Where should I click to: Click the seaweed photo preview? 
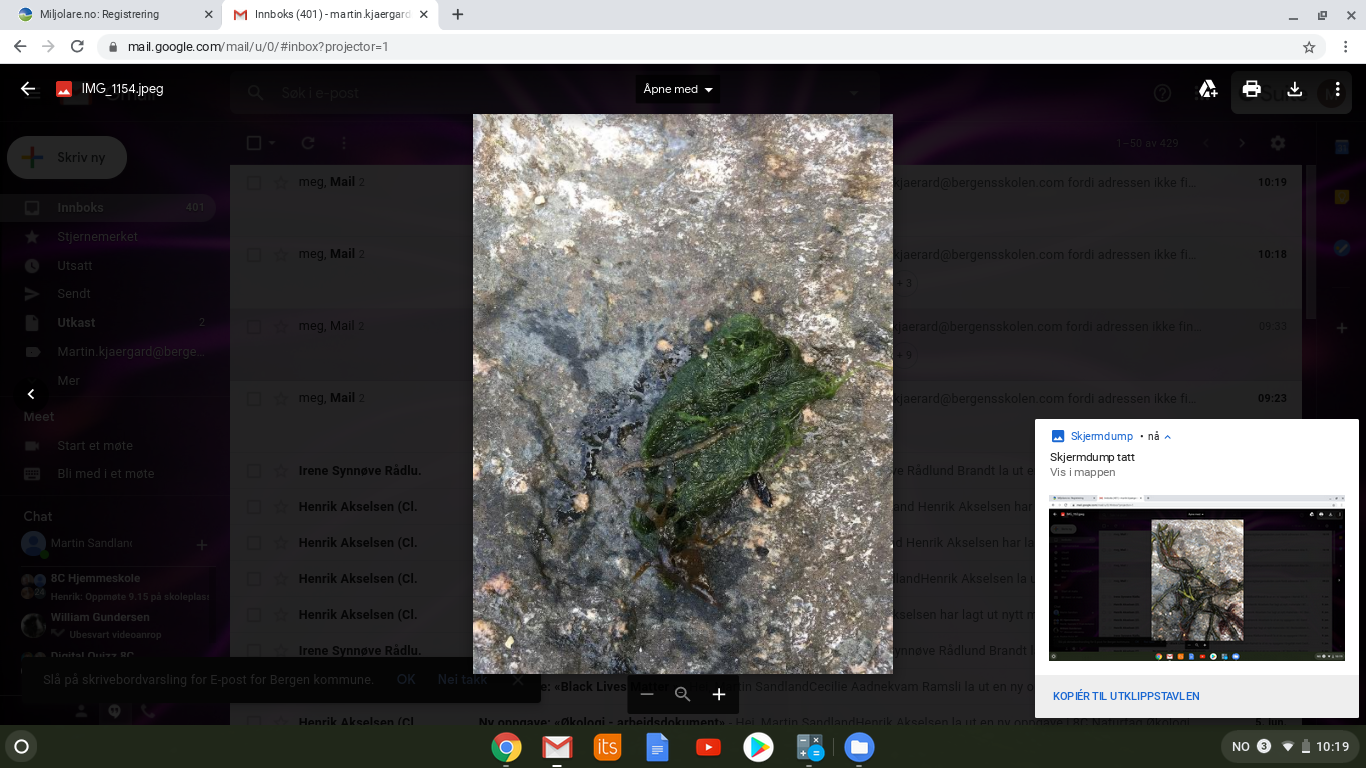pyautogui.click(x=683, y=394)
